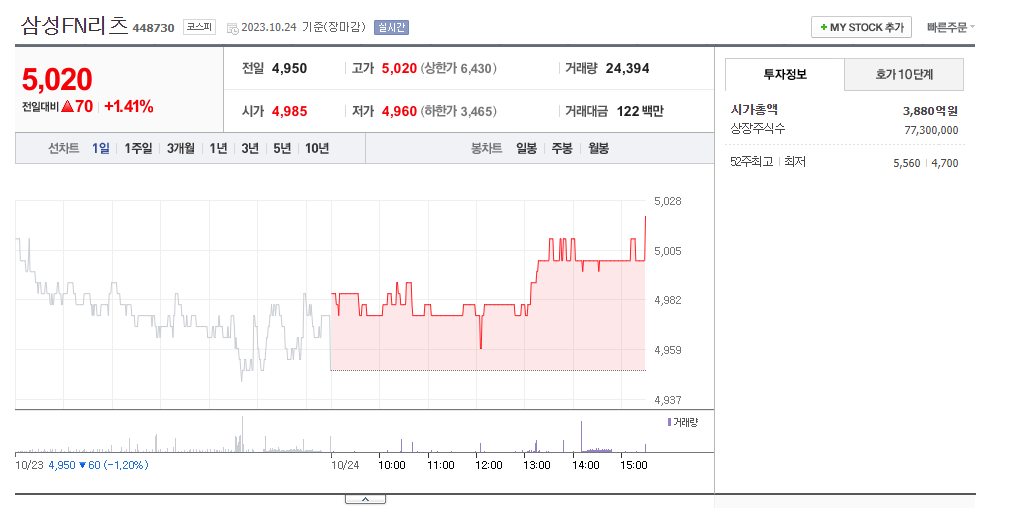1014x508 pixels.
Task: Click the 고가 value 5,020
Action: [399, 68]
